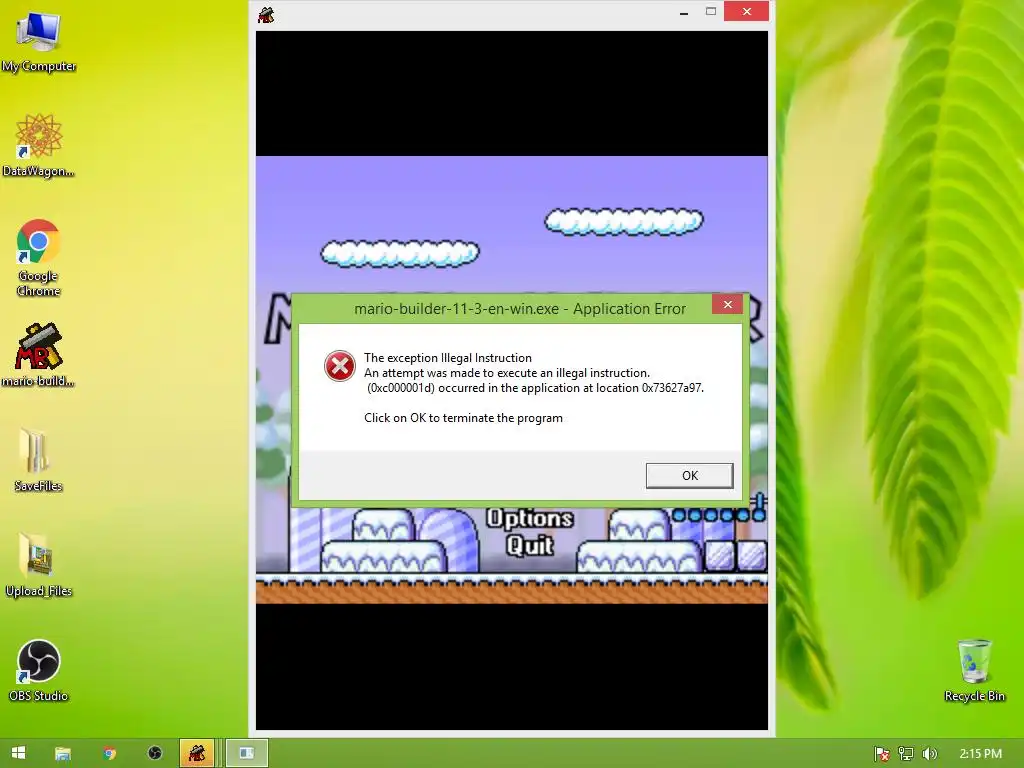Launch OBS Studio from desktop

(x=39, y=670)
